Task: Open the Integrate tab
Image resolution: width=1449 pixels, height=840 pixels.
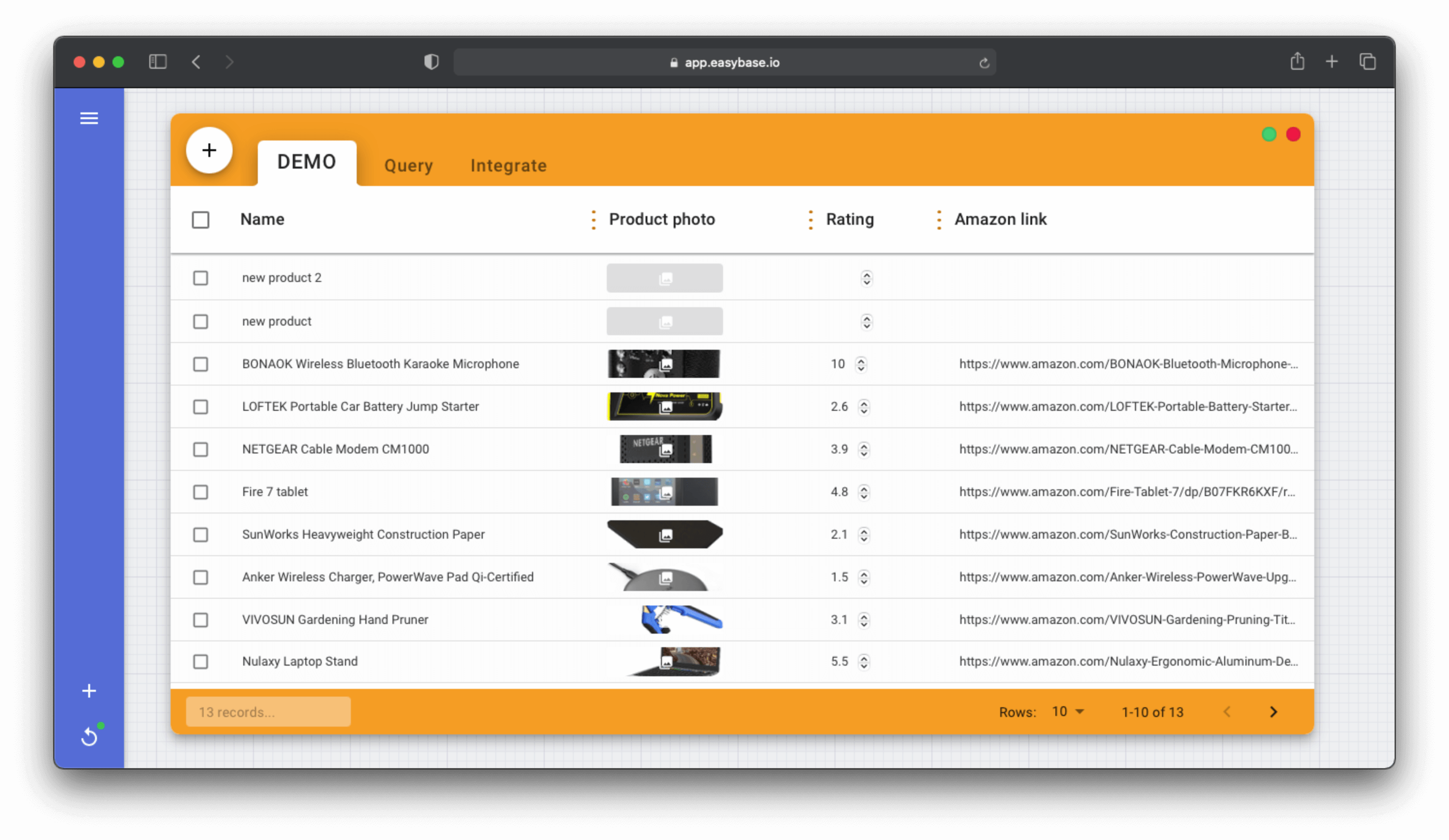Action: pos(508,166)
